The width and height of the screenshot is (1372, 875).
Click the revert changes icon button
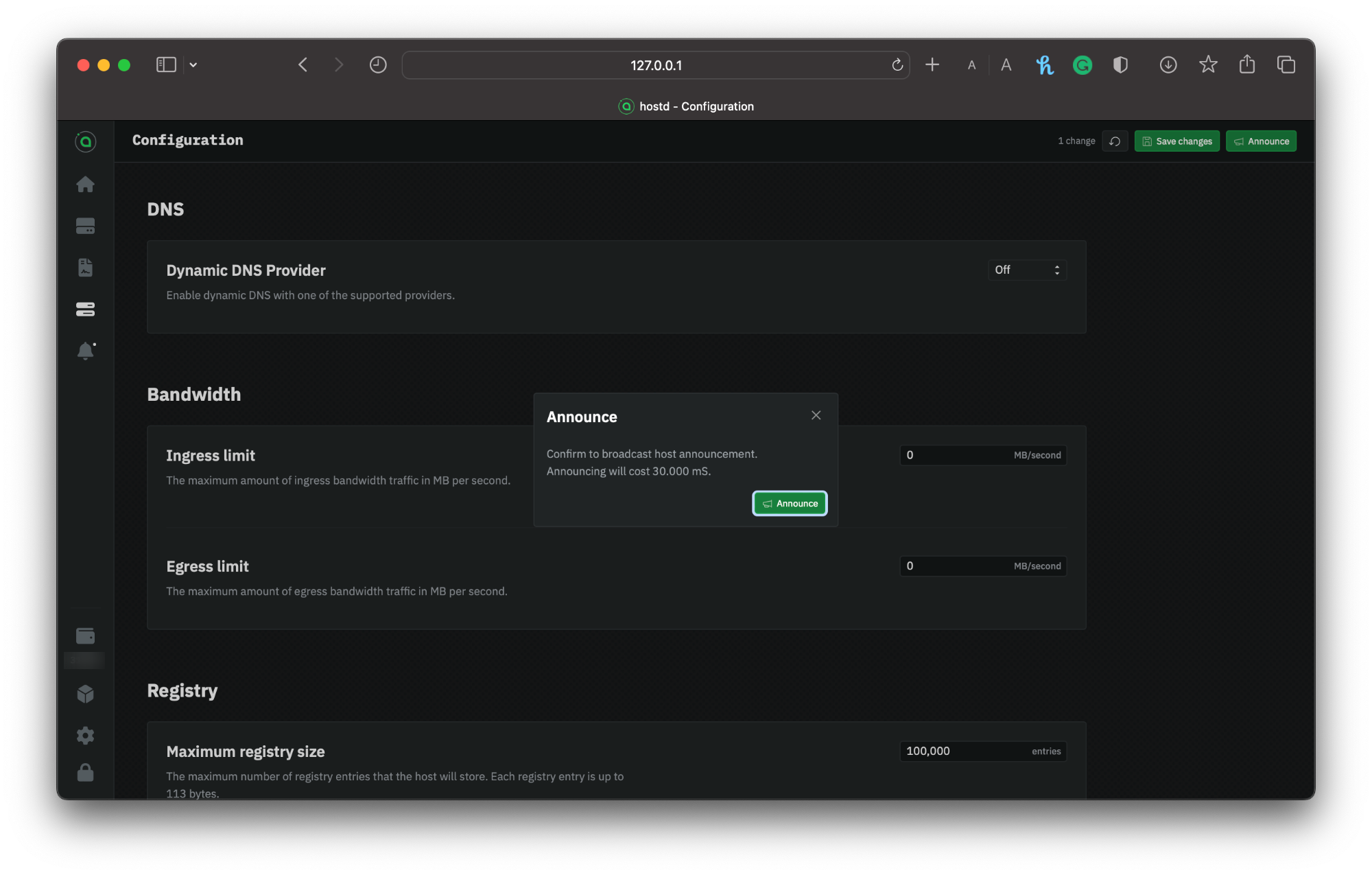(1115, 141)
